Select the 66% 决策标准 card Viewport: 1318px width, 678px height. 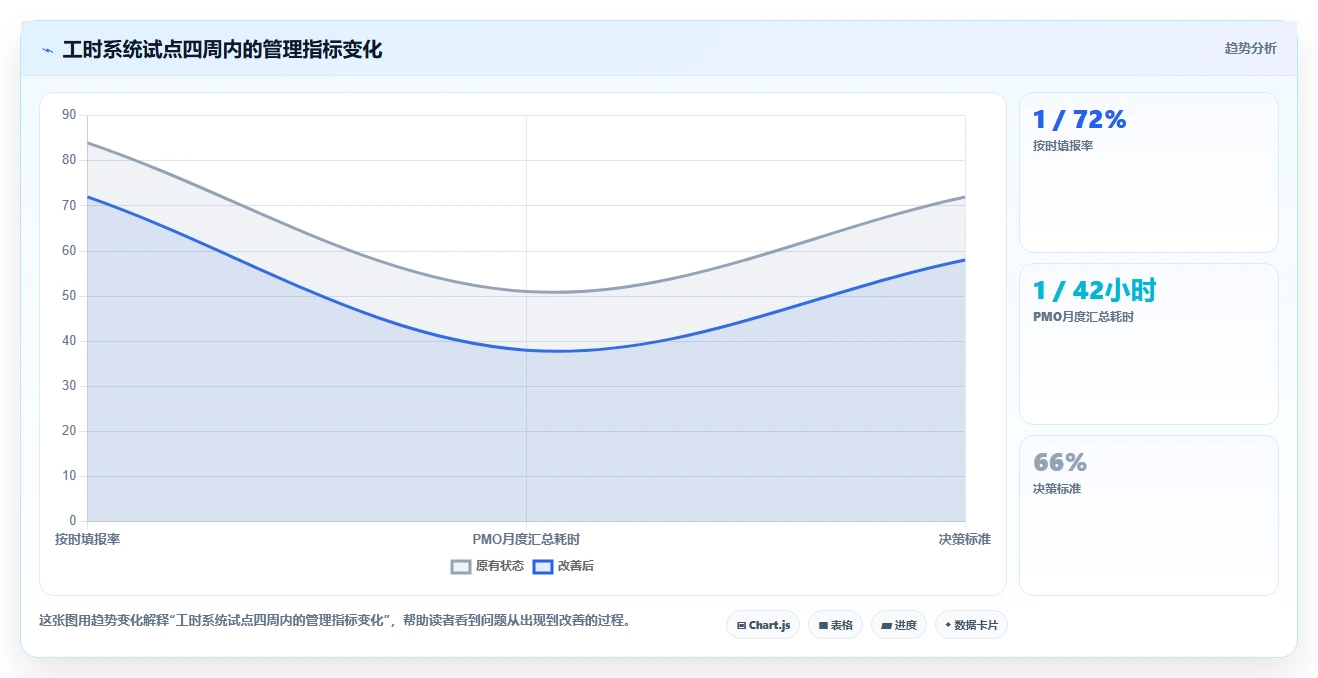pyautogui.click(x=1148, y=515)
